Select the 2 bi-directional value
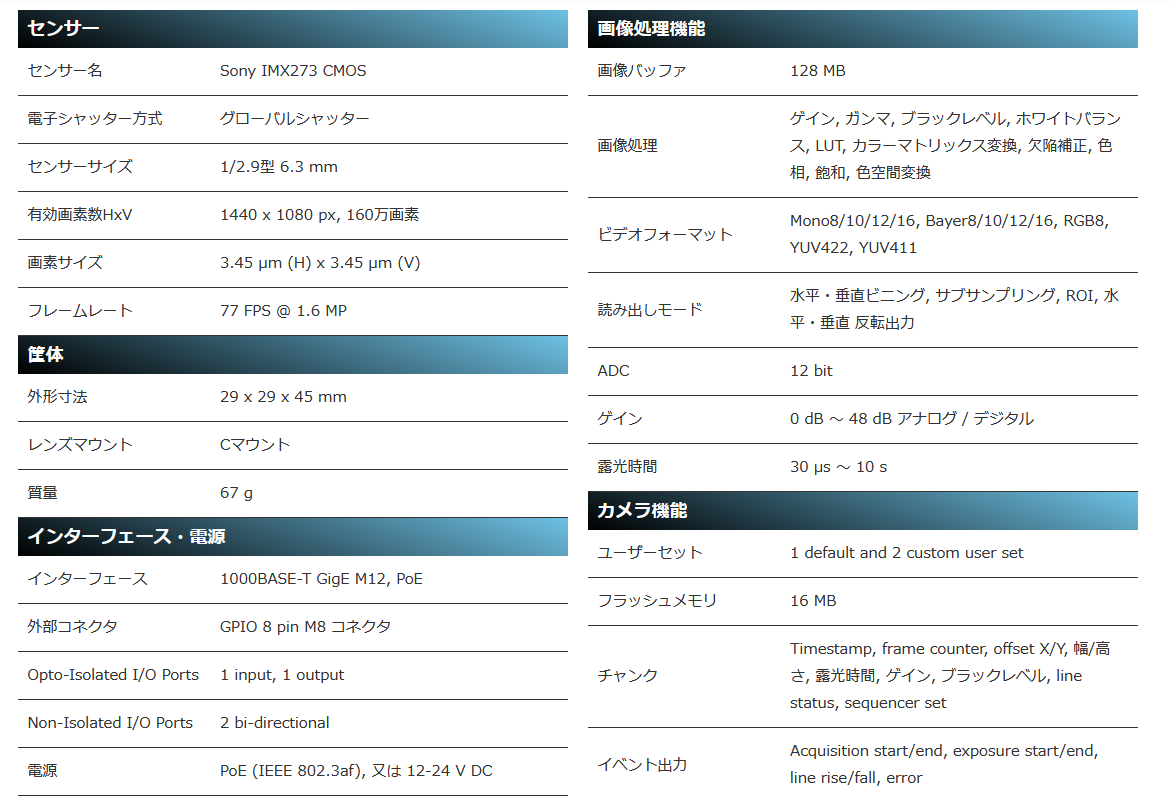 click(275, 723)
